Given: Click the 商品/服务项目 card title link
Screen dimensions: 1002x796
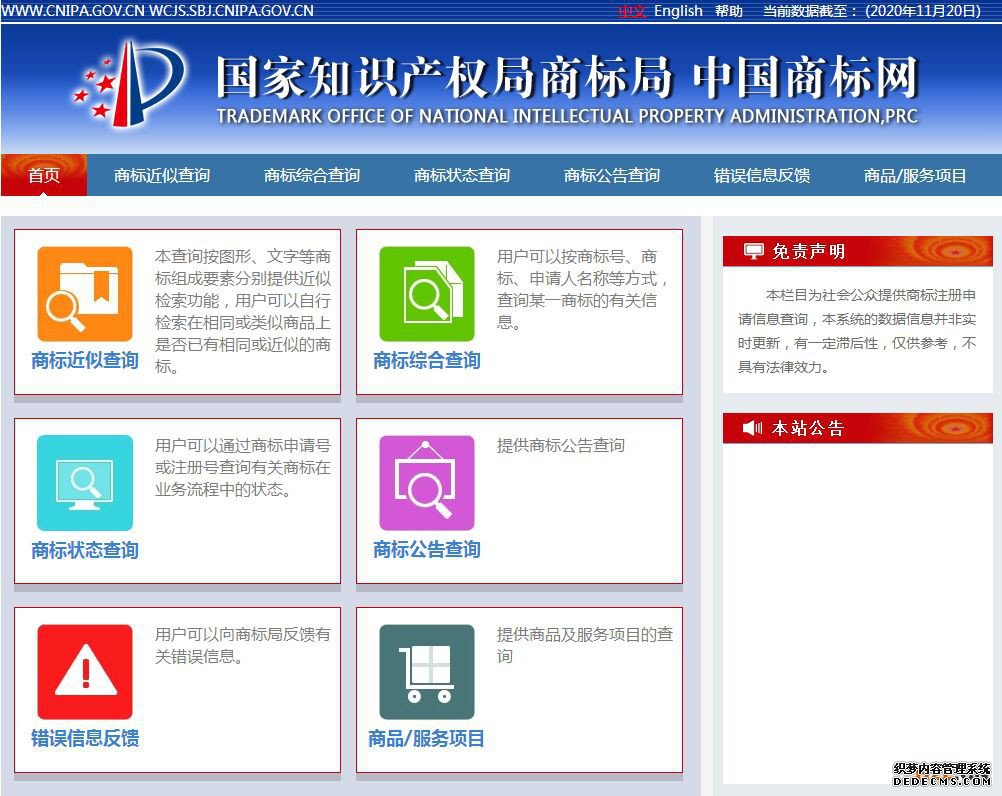Looking at the screenshot, I should coord(426,738).
